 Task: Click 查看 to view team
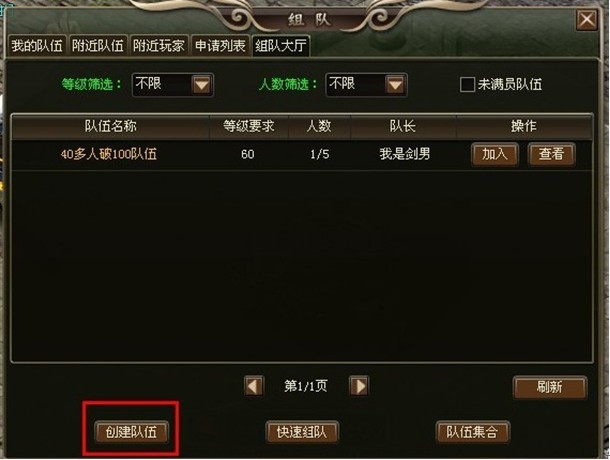click(551, 155)
